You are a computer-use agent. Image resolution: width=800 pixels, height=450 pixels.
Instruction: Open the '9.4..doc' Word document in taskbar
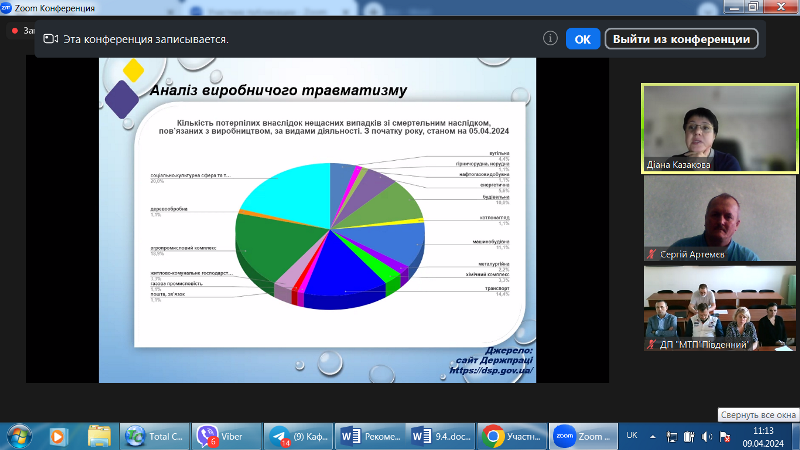[x=440, y=435]
